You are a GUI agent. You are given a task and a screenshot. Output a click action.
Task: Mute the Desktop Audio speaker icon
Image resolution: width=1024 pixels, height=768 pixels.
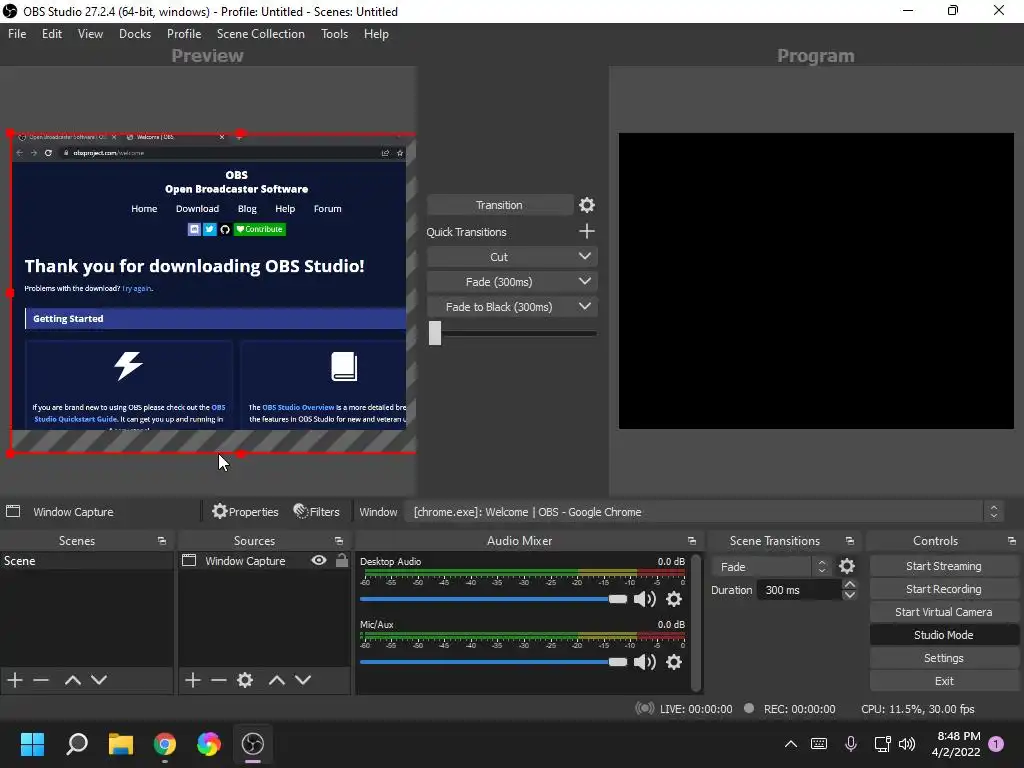[x=645, y=599]
